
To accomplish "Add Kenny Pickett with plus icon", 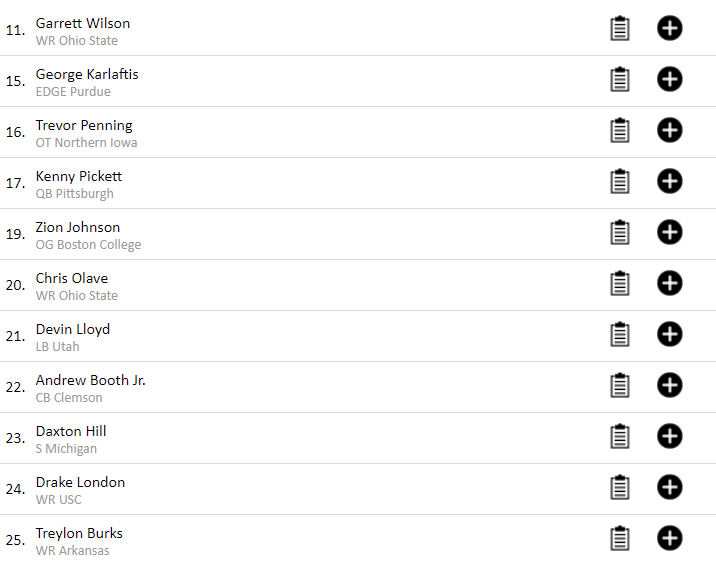I will coord(669,181).
